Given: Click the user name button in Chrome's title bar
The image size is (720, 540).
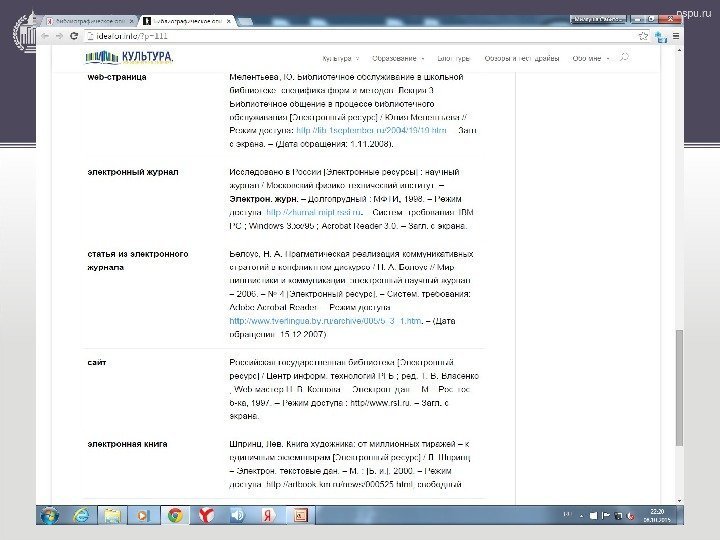Looking at the screenshot, I should (x=598, y=19).
